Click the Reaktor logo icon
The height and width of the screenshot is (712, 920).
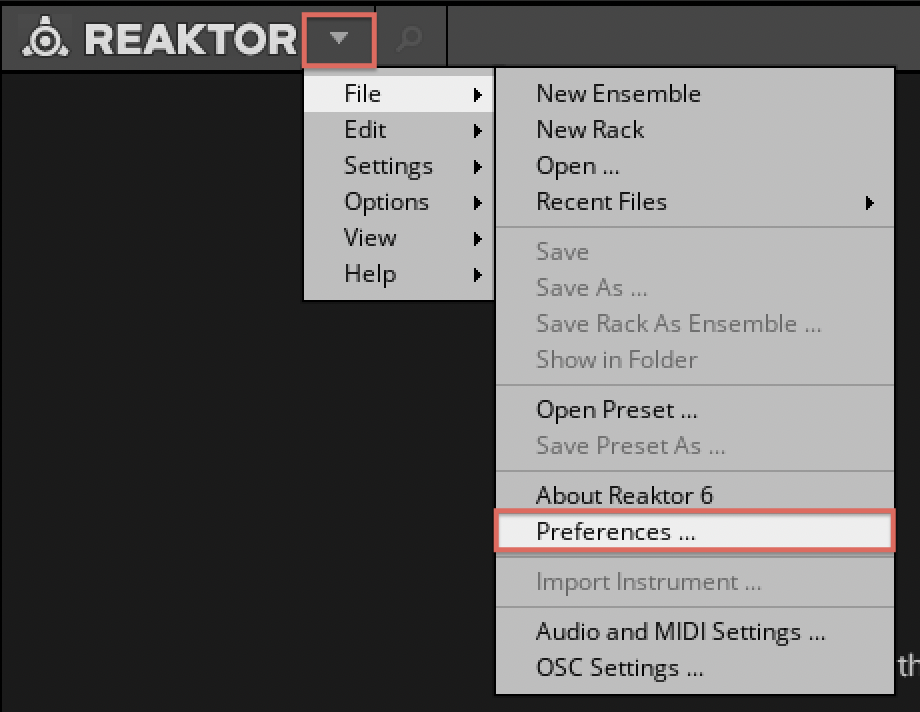pyautogui.click(x=45, y=37)
